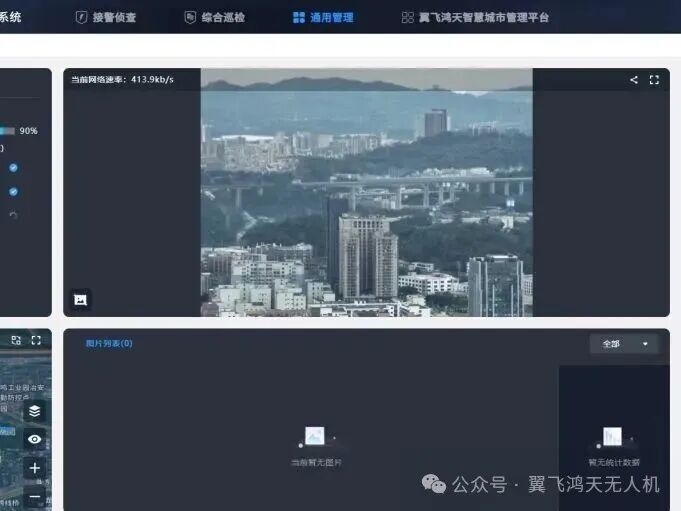
Task: Click the 图片列表(0) heading
Action: [109, 343]
